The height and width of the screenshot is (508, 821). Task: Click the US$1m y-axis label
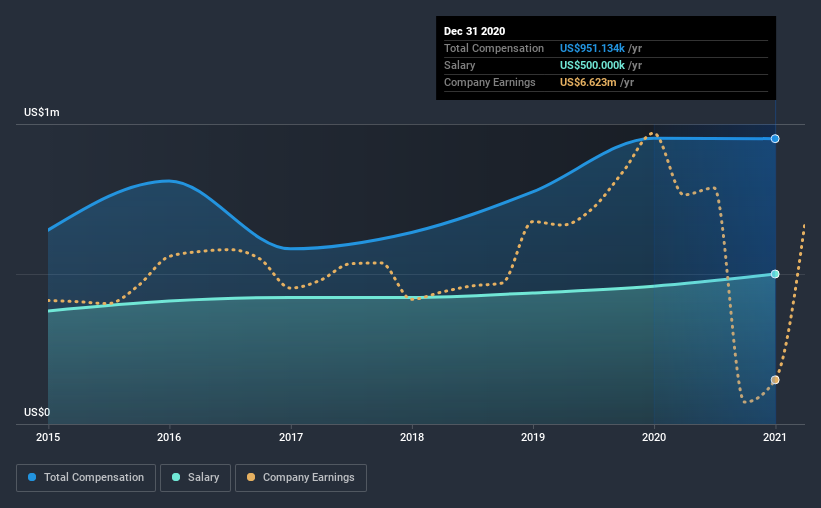point(42,113)
